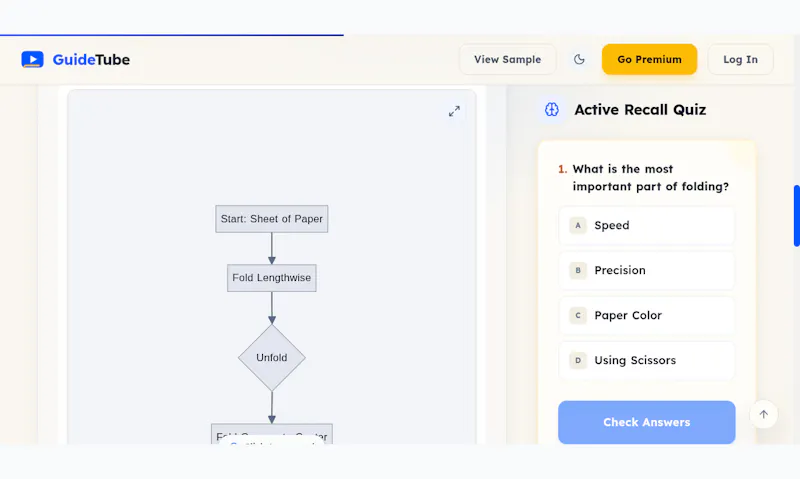Click the page's blue vertical scrollbar thumb
The width and height of the screenshot is (800, 479).
click(796, 216)
